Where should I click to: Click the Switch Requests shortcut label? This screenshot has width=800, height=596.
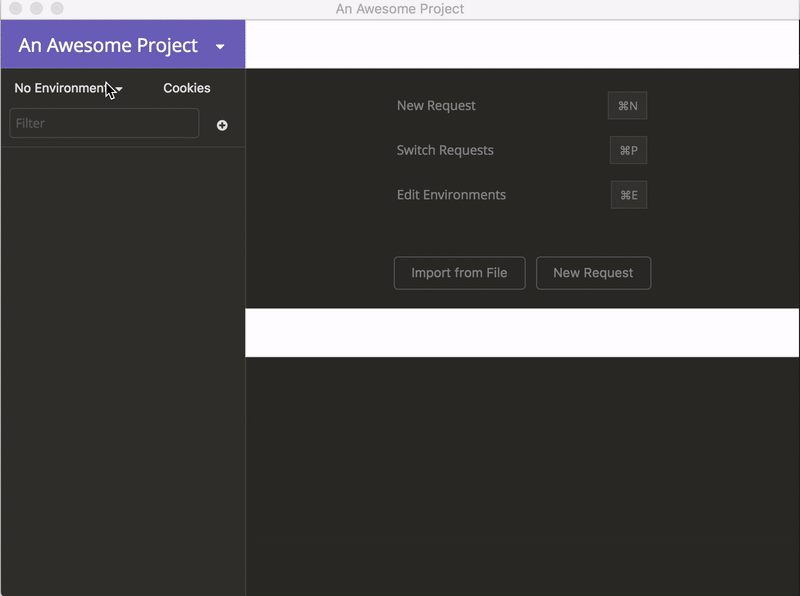coord(445,150)
